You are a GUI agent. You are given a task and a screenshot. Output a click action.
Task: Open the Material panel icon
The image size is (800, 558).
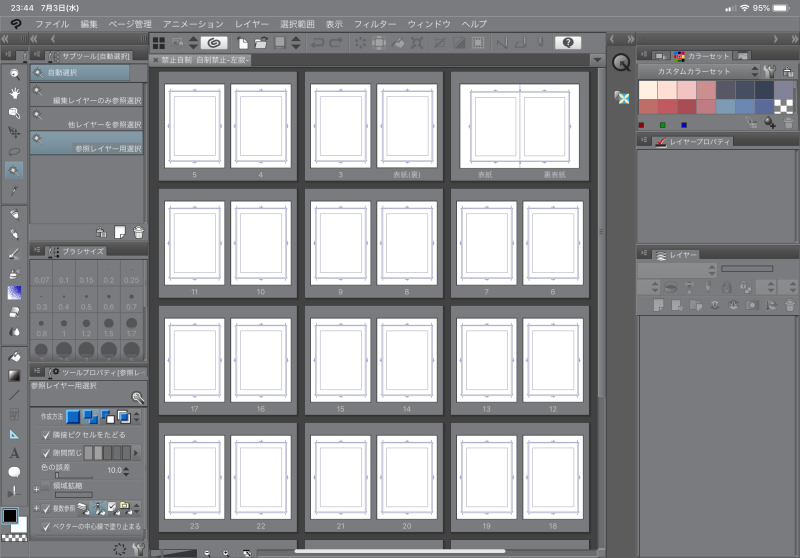coord(621,97)
